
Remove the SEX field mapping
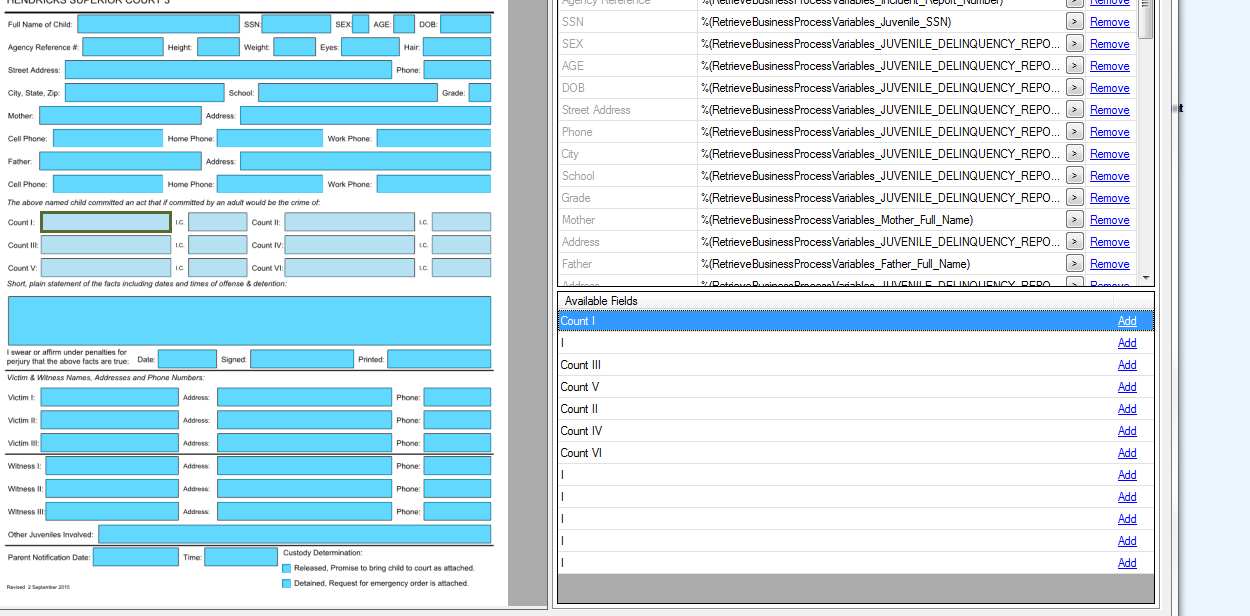point(1109,44)
